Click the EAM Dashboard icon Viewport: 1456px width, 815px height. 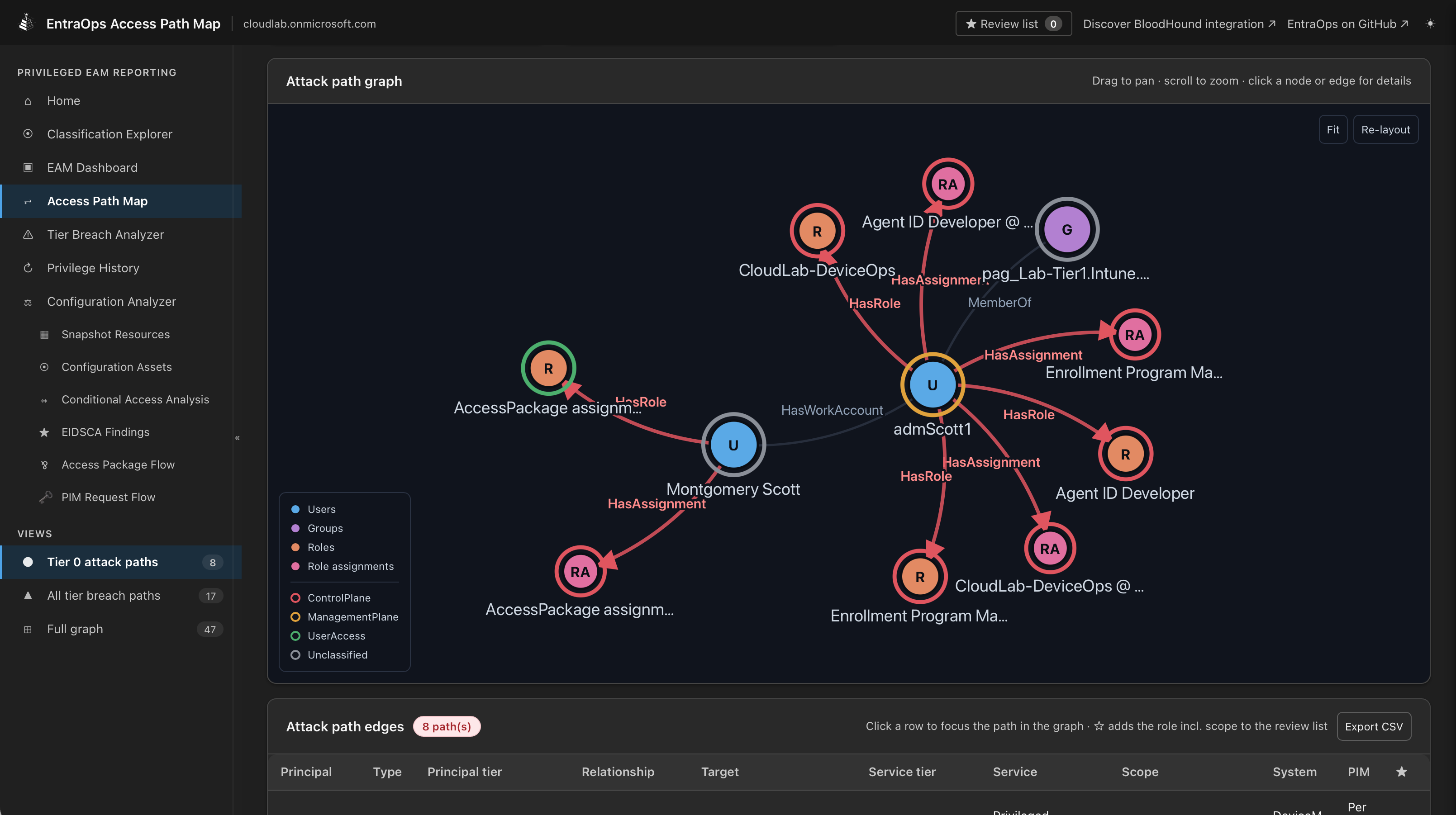pyautogui.click(x=28, y=168)
